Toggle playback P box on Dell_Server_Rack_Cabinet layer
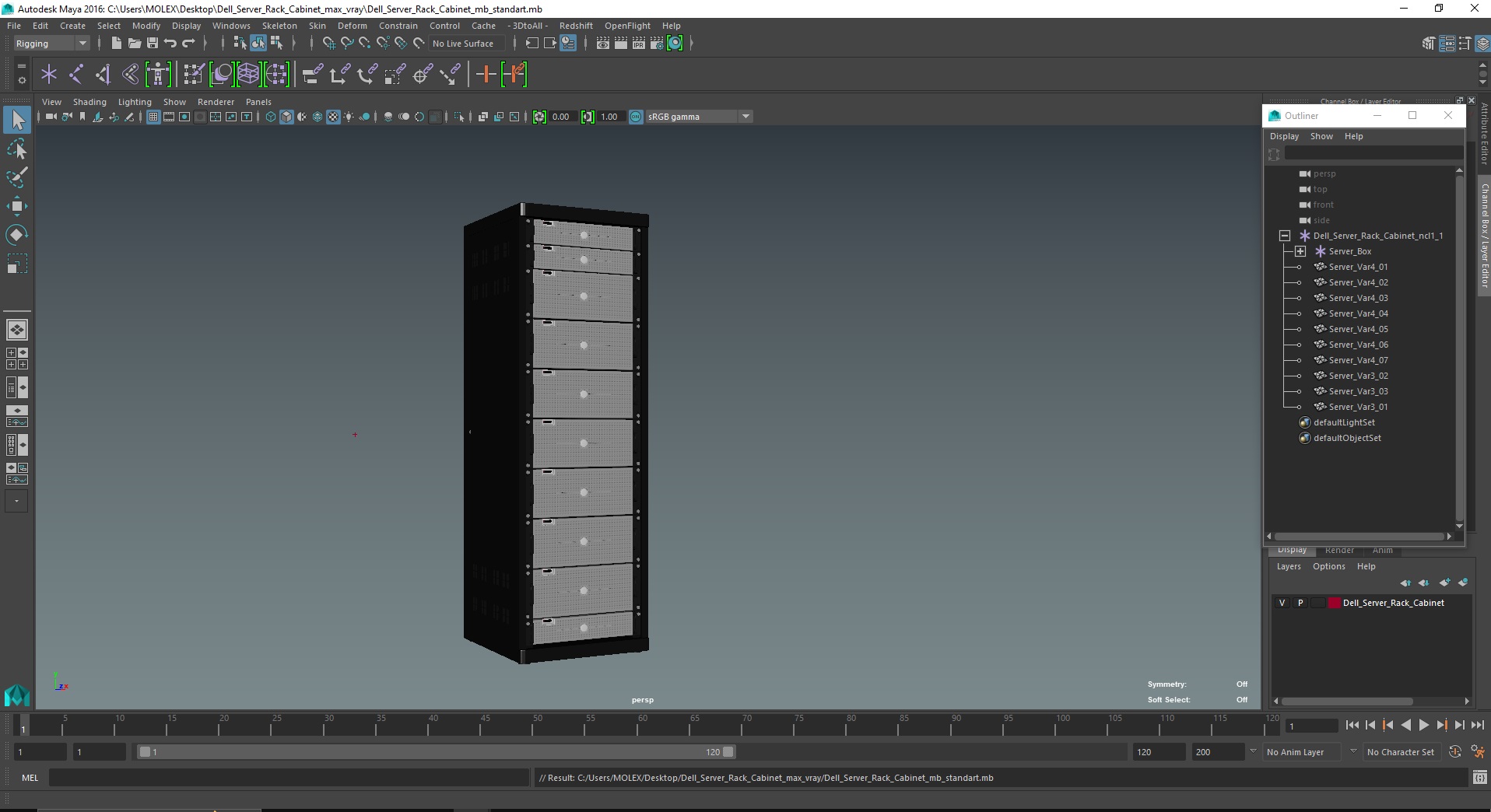 pos(1300,603)
